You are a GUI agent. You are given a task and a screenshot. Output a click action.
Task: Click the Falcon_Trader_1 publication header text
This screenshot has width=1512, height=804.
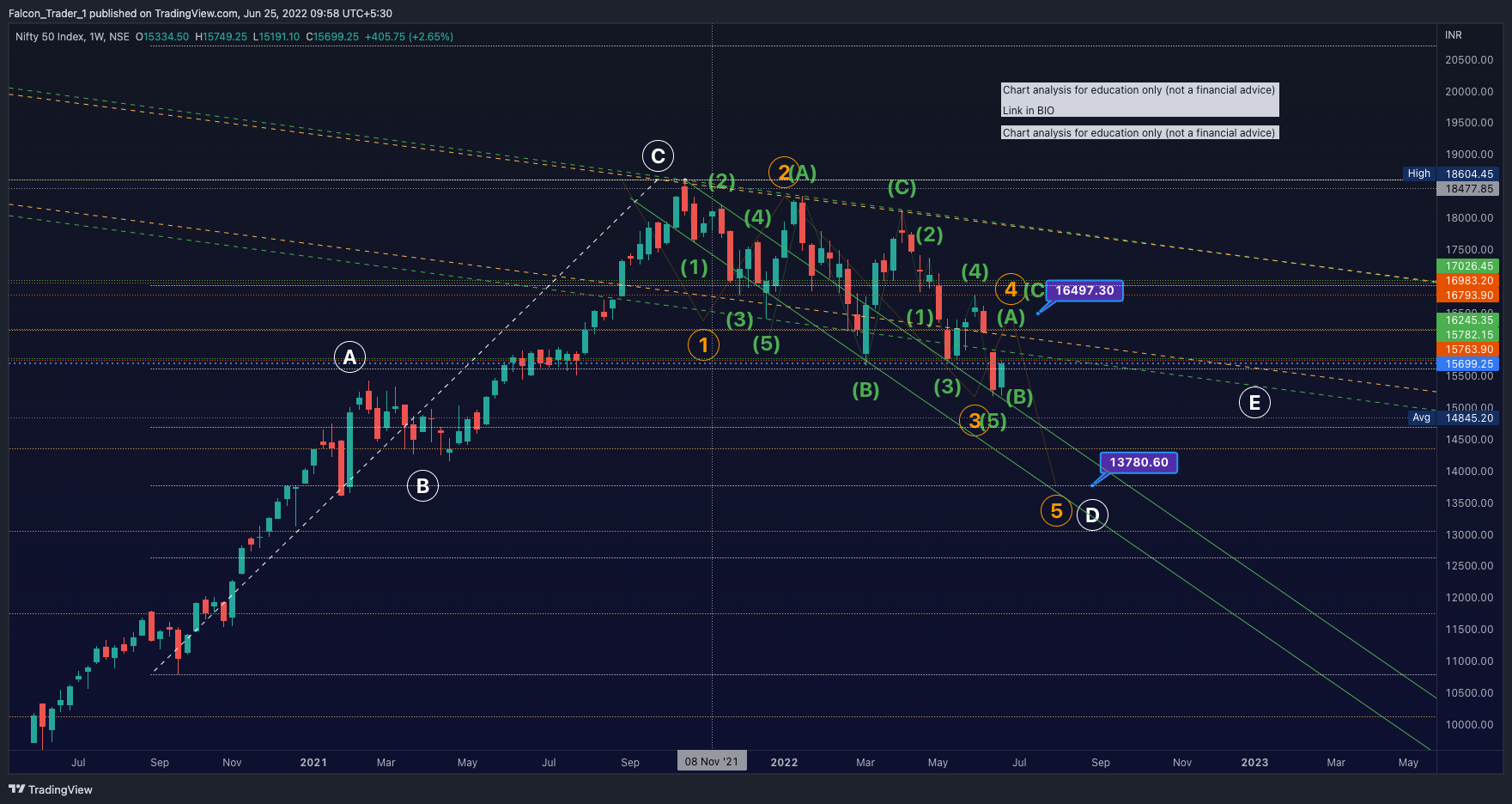pos(200,14)
